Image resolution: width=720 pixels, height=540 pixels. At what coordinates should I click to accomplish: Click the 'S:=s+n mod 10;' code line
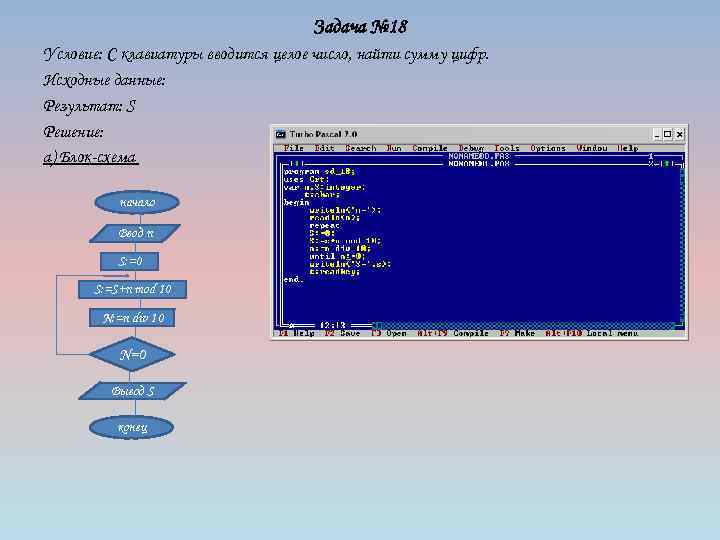pos(345,241)
